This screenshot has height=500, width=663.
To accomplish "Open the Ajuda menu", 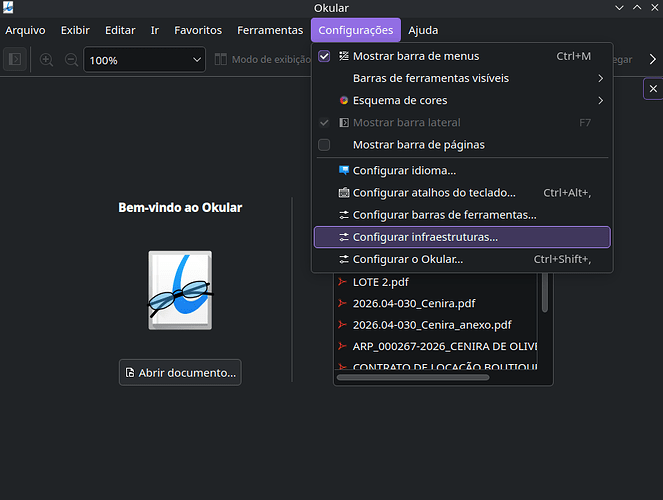I will [x=423, y=30].
